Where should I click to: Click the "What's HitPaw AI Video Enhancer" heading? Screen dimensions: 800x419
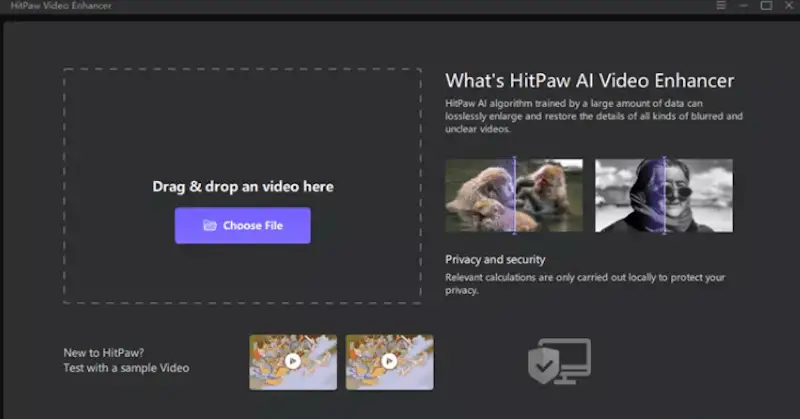point(589,81)
